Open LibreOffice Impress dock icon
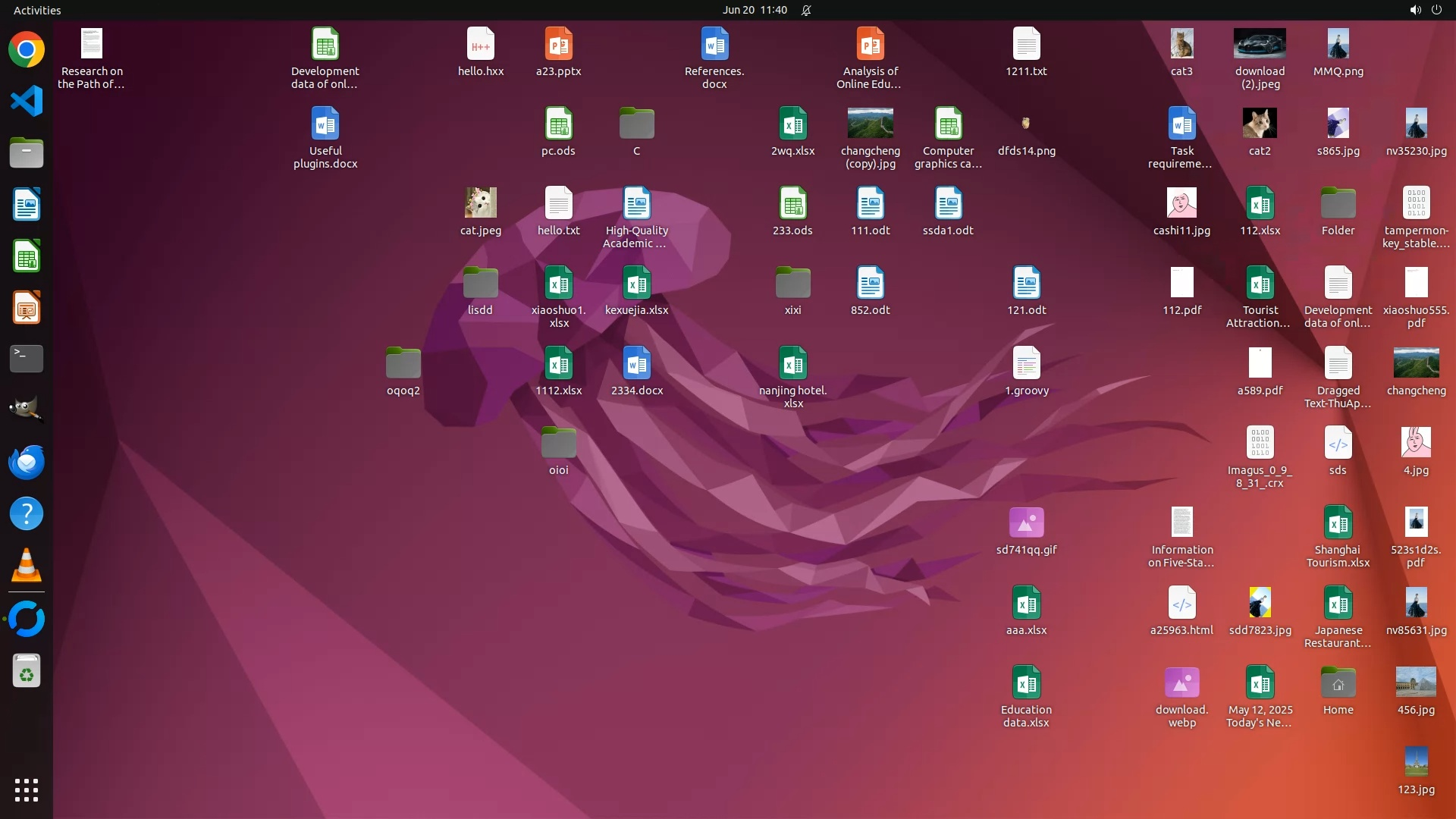The height and width of the screenshot is (819, 1456). pyautogui.click(x=27, y=307)
